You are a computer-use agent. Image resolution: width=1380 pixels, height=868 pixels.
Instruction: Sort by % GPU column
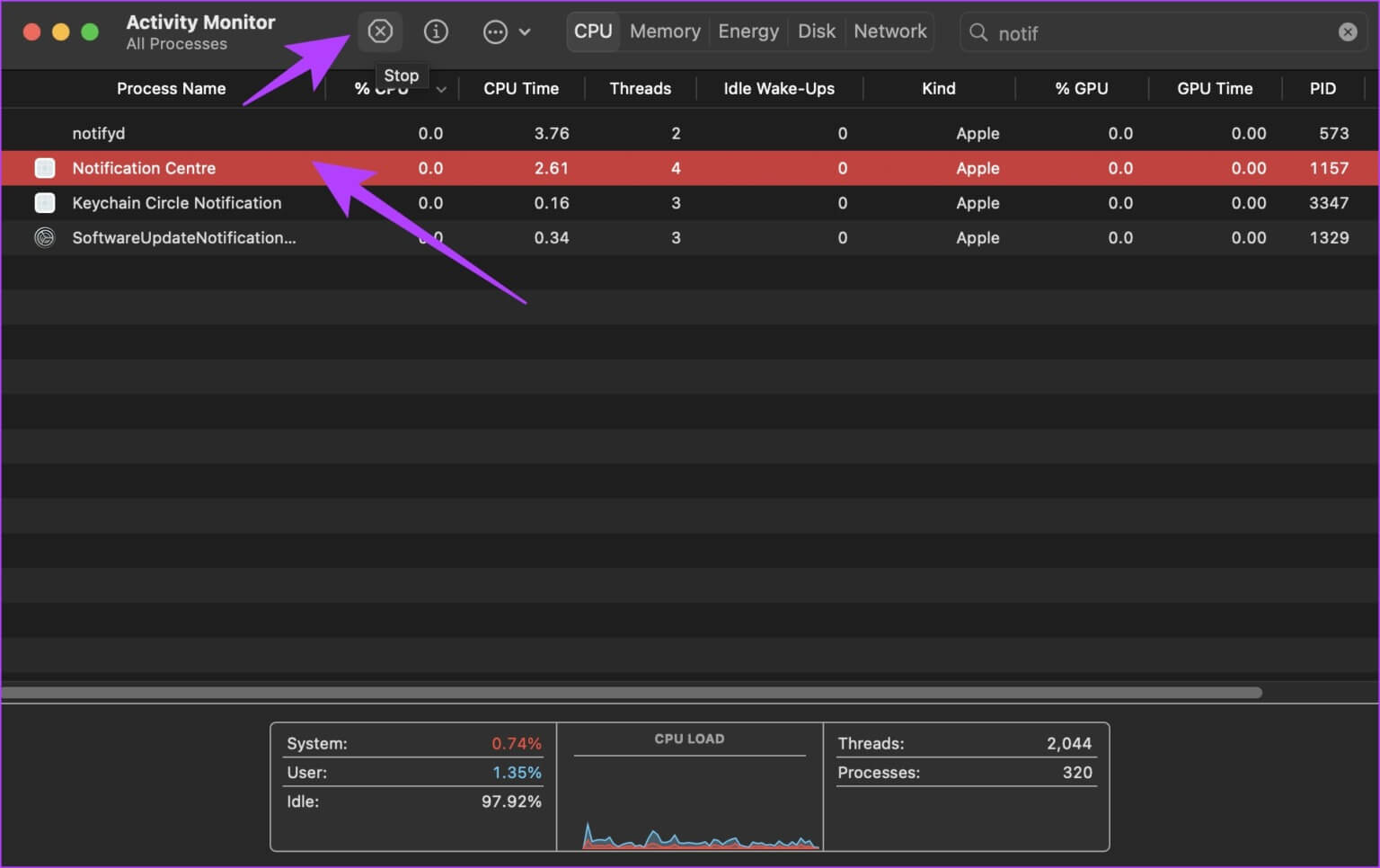click(x=1082, y=88)
